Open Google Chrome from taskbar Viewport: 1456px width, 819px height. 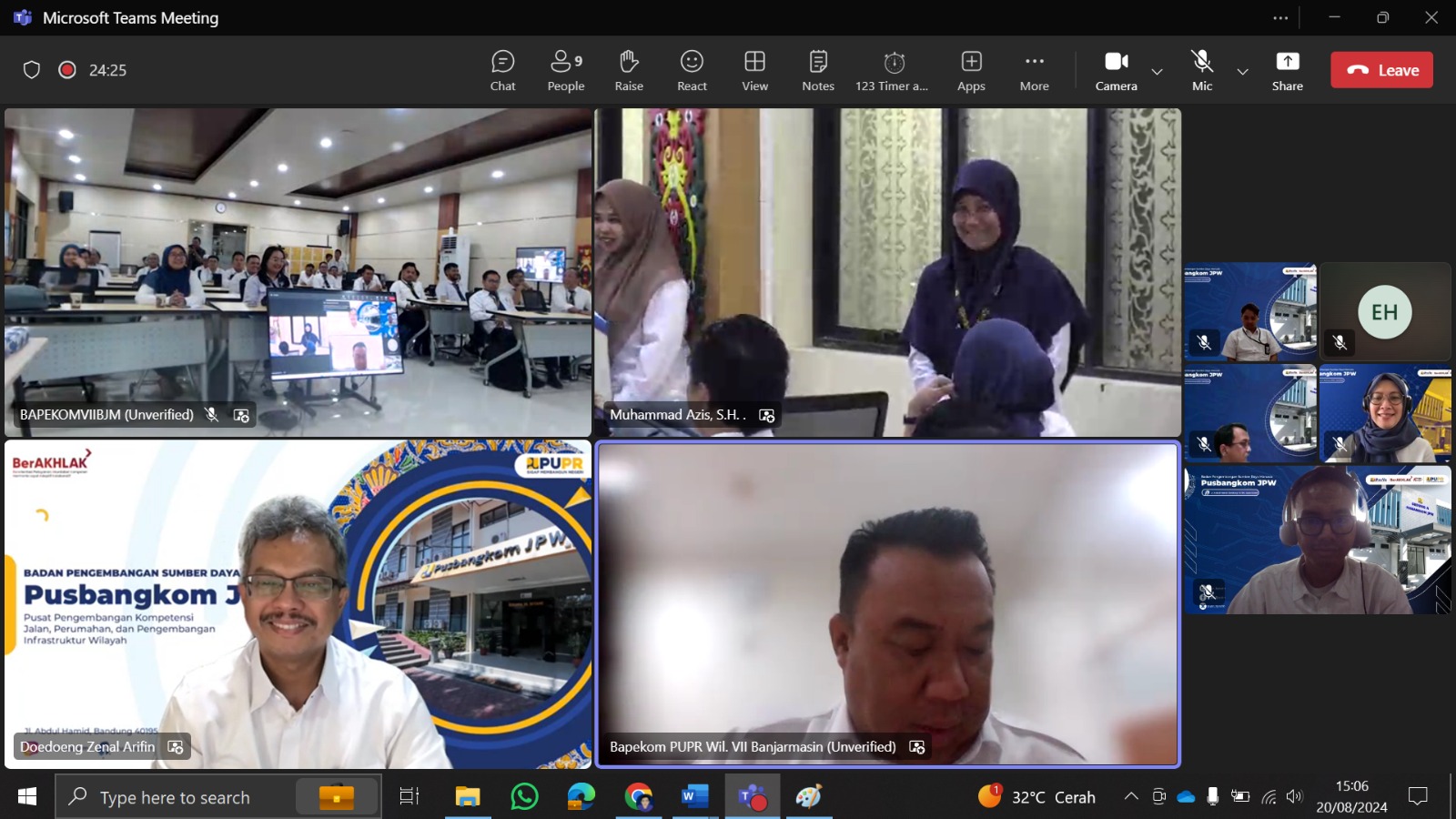639,796
